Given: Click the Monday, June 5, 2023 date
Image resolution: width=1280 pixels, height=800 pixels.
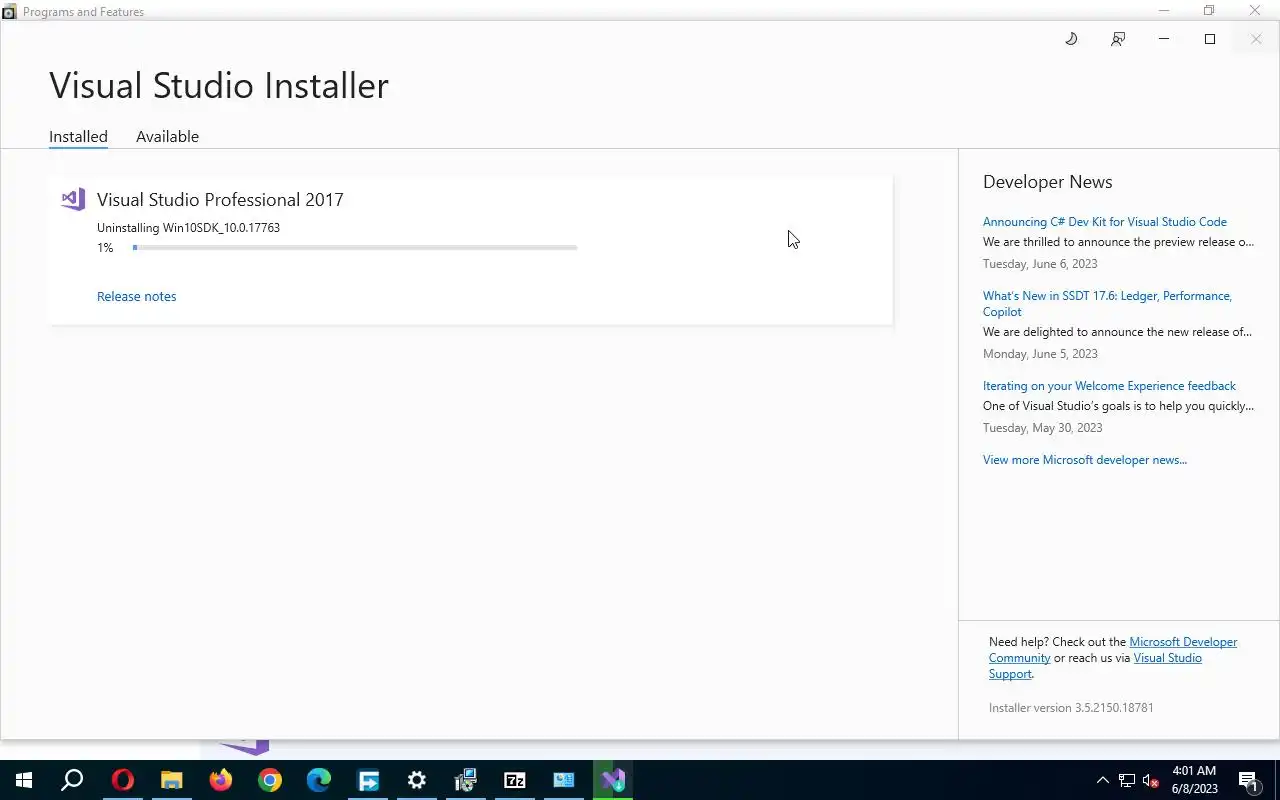Looking at the screenshot, I should click(x=1040, y=354).
